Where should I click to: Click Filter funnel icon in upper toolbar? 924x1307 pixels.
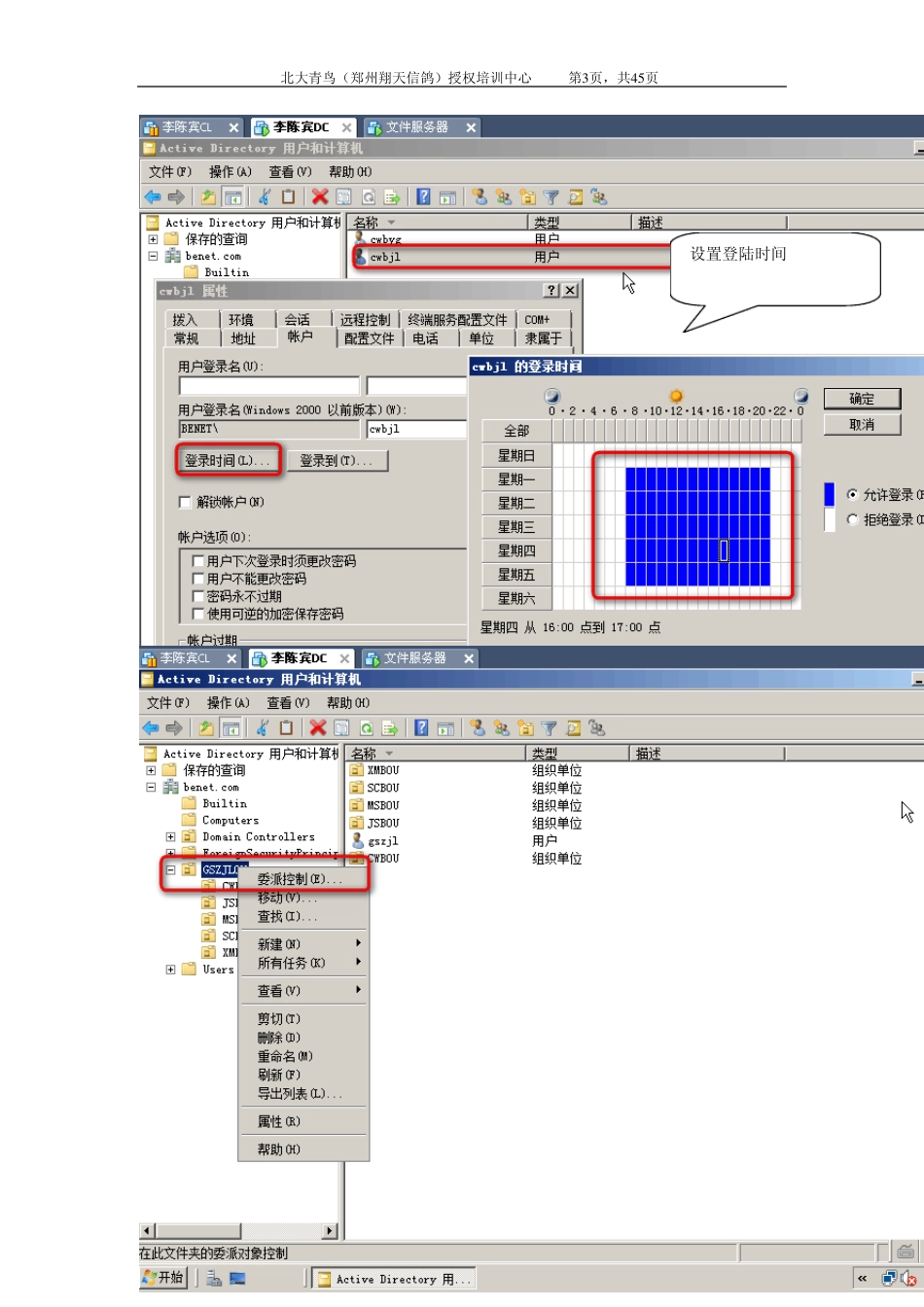pyautogui.click(x=551, y=197)
